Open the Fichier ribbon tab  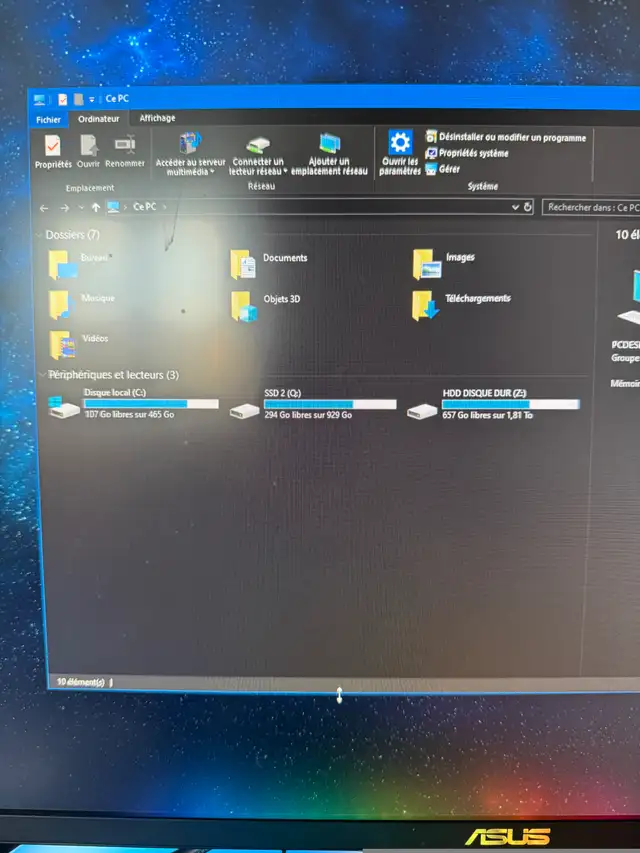tap(48, 120)
